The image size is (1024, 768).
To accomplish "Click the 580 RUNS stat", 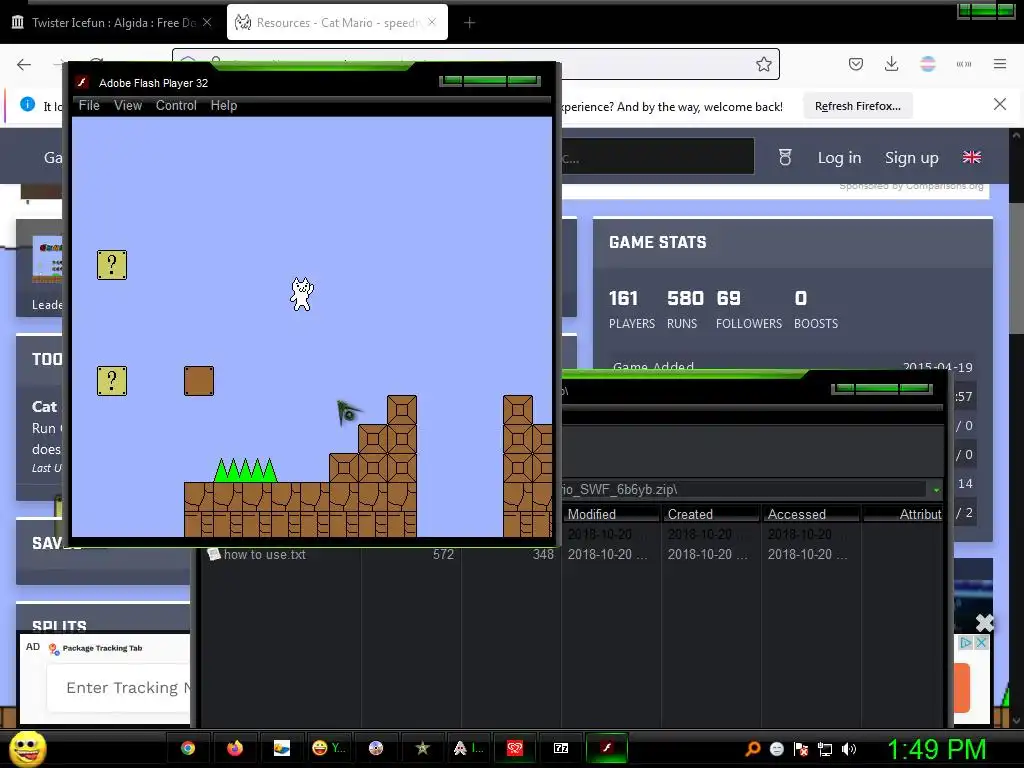I will click(684, 310).
